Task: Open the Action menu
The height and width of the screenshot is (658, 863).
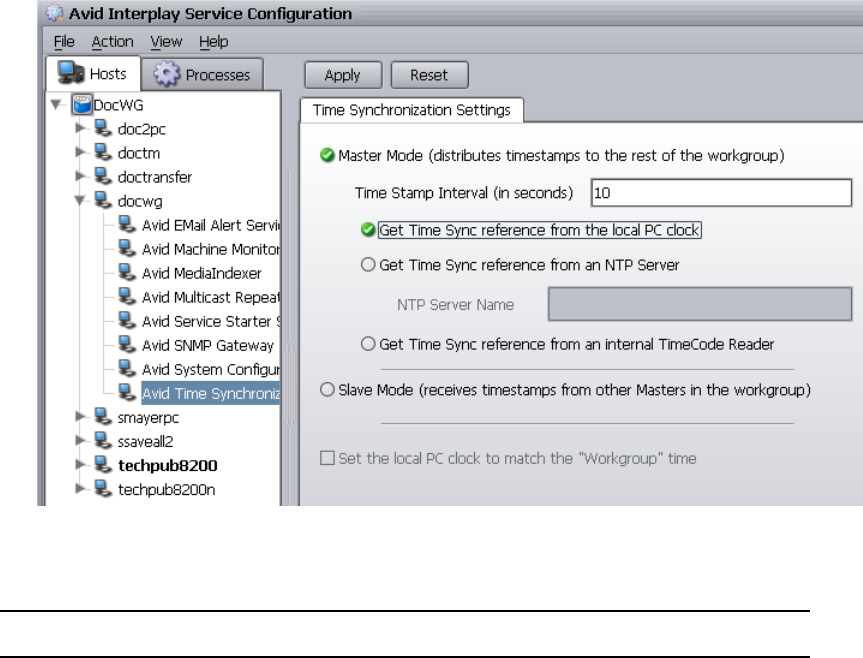Action: pyautogui.click(x=112, y=42)
